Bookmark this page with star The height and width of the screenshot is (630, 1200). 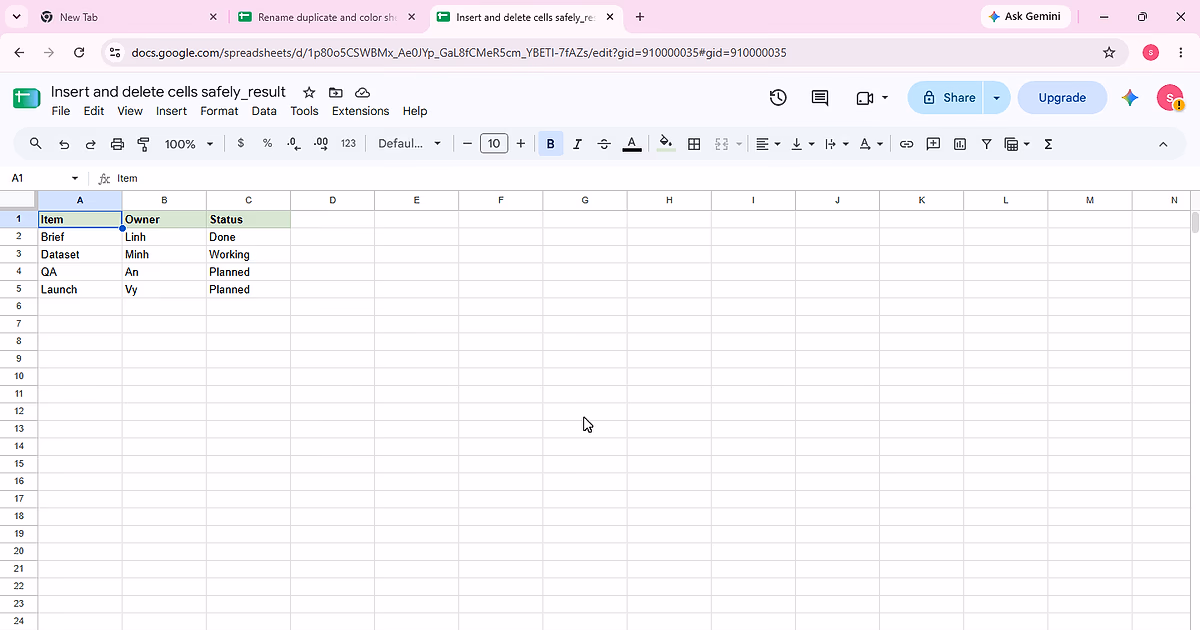[x=1108, y=52]
